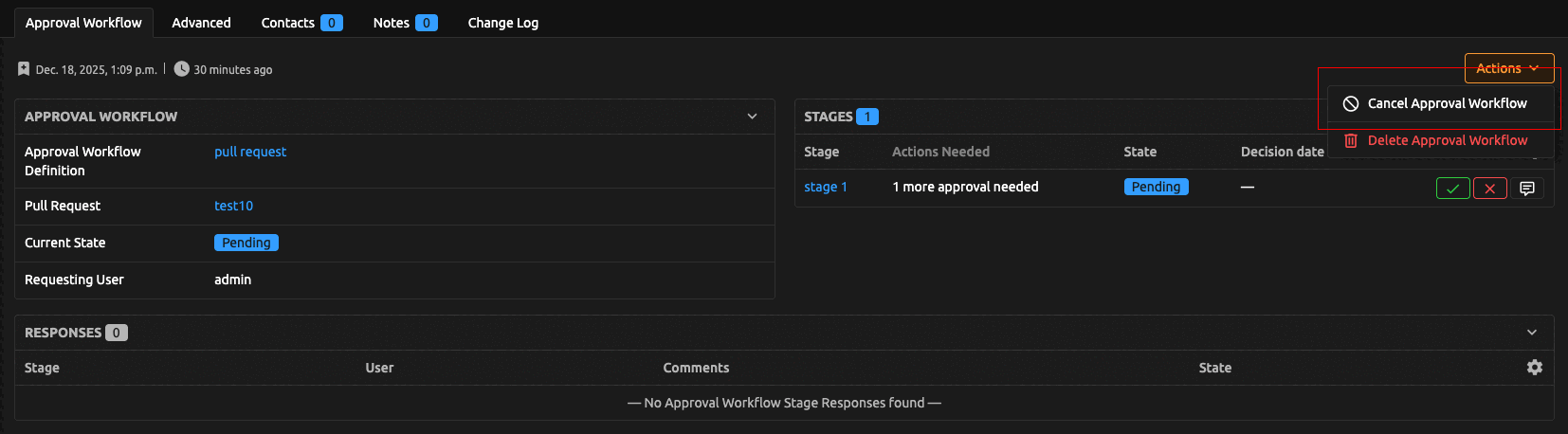Click the bookmark icon beside the created date
The height and width of the screenshot is (434, 1568).
point(24,69)
